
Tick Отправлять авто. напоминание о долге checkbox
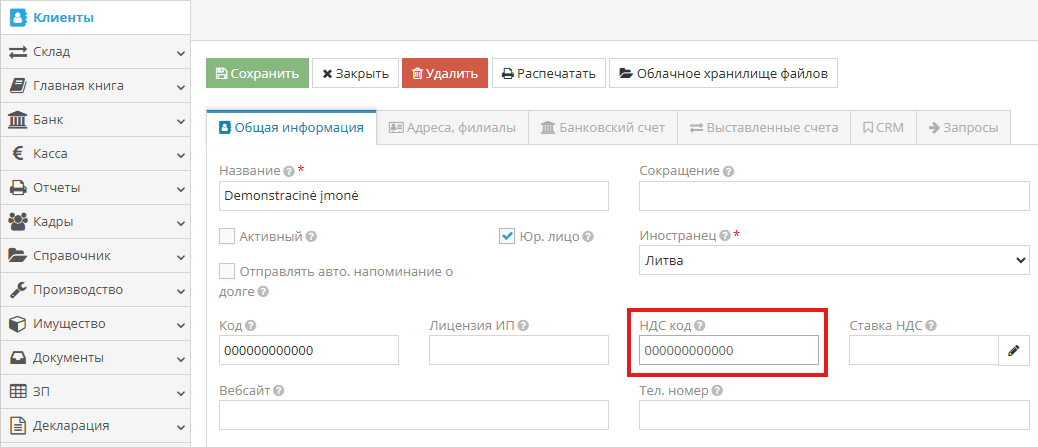pos(227,272)
